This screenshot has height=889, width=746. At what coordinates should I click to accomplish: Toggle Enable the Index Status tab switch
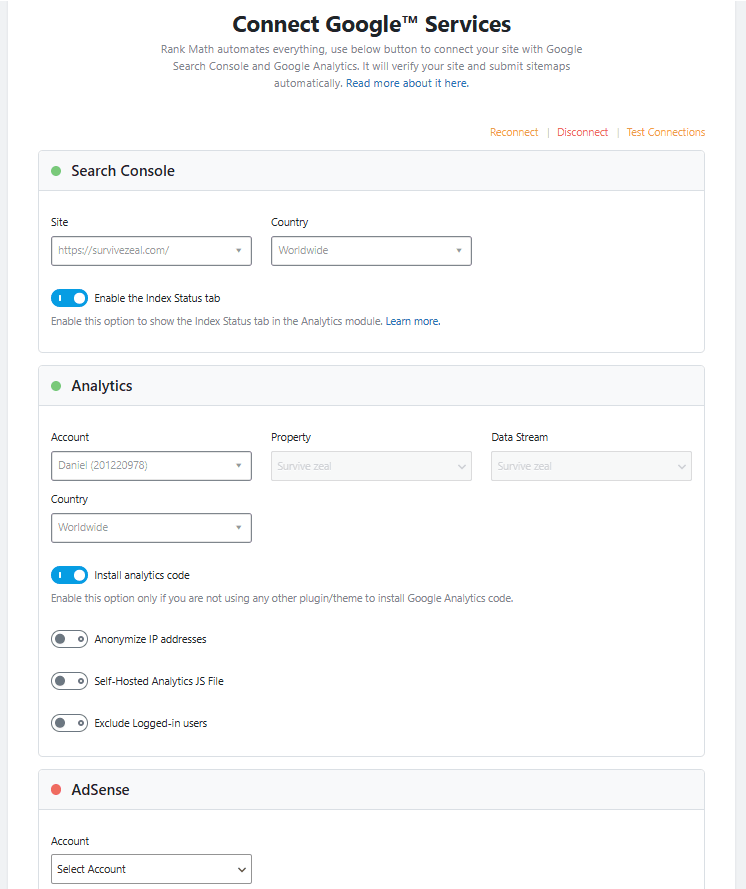click(x=69, y=298)
